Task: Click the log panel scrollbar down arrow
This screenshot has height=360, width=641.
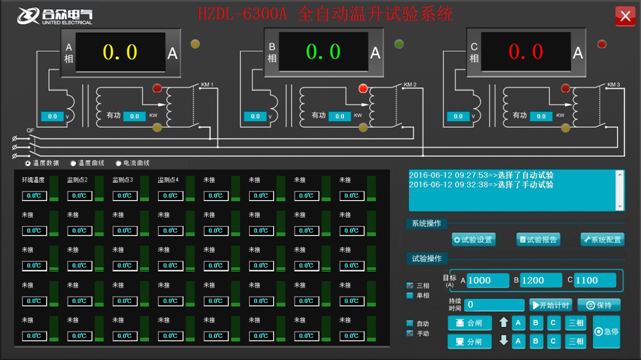Action: pos(620,207)
